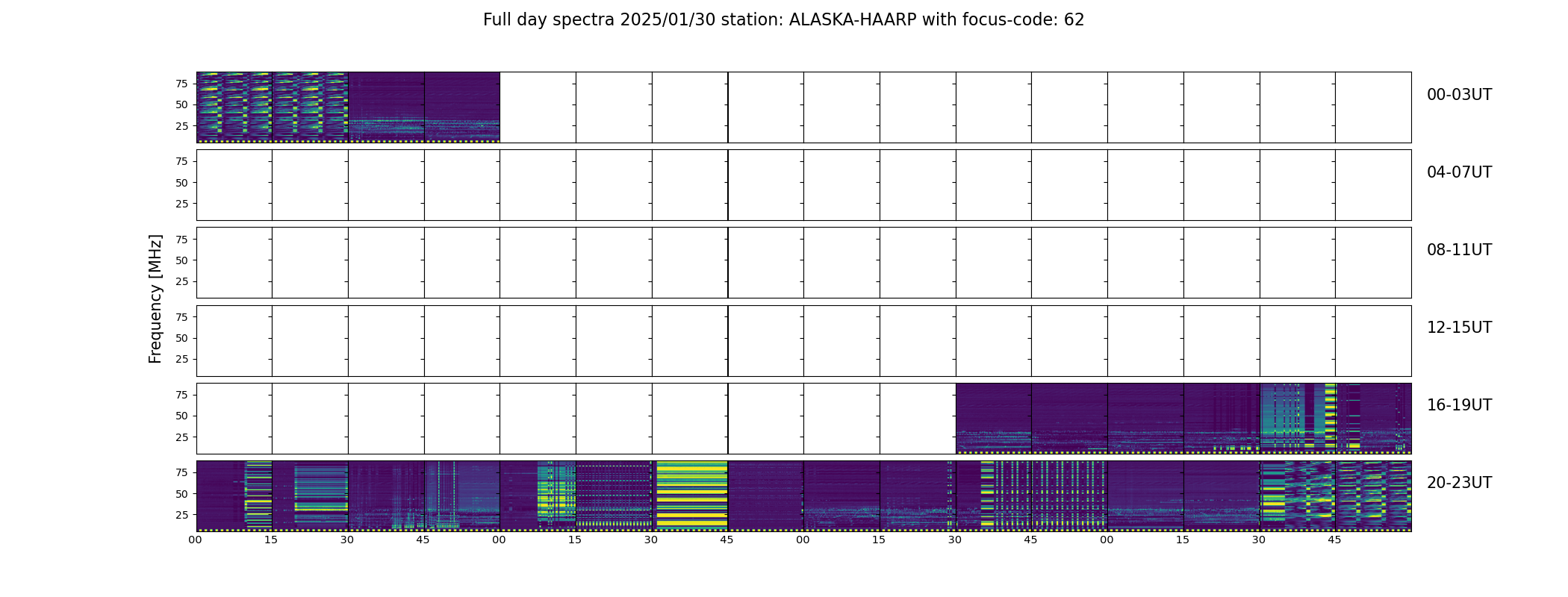
Task: Click the first spectrogram panel of the 20-23UT row
Action: [x=234, y=496]
